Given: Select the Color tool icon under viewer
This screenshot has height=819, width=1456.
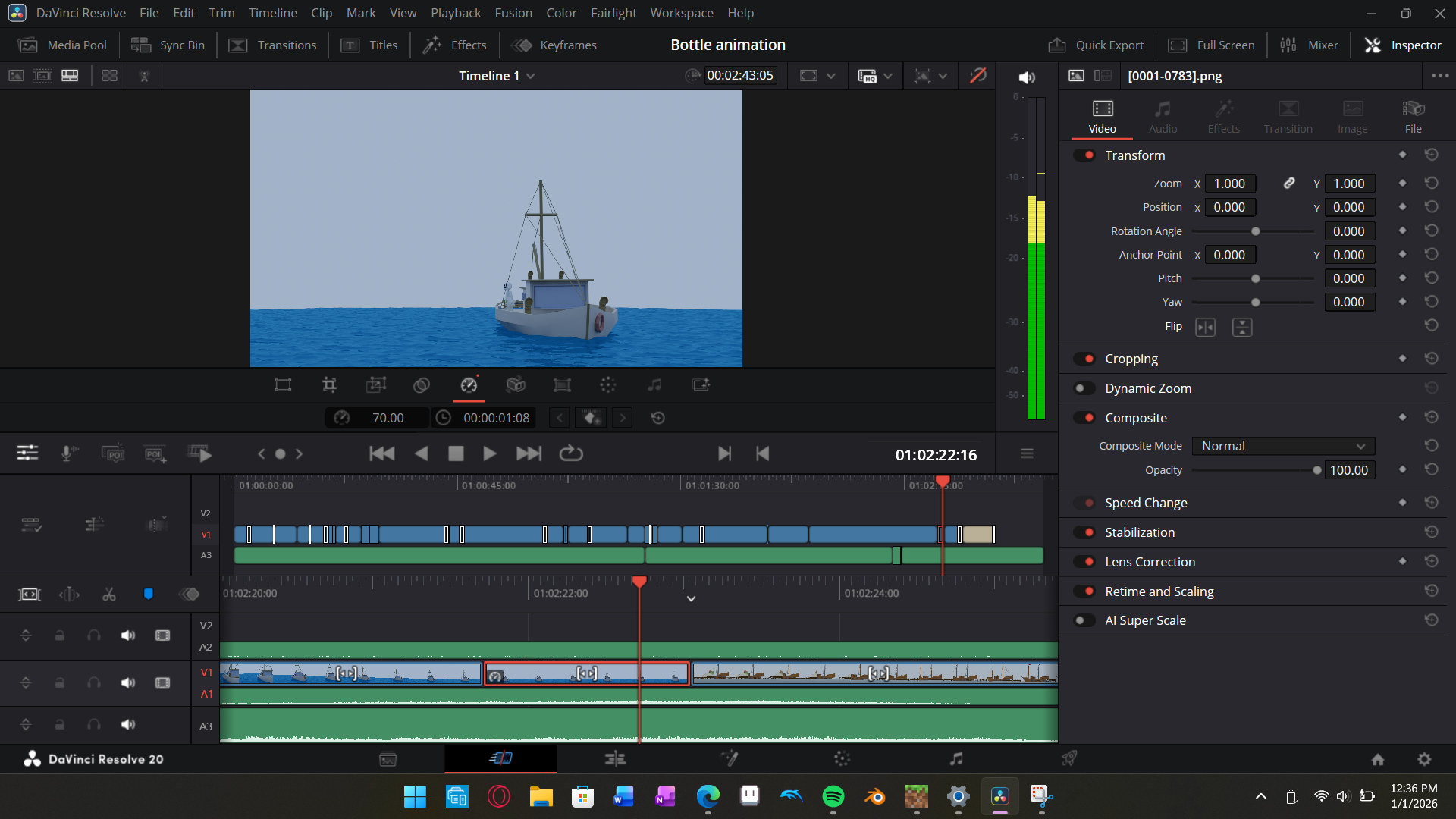Looking at the screenshot, I should coord(608,385).
